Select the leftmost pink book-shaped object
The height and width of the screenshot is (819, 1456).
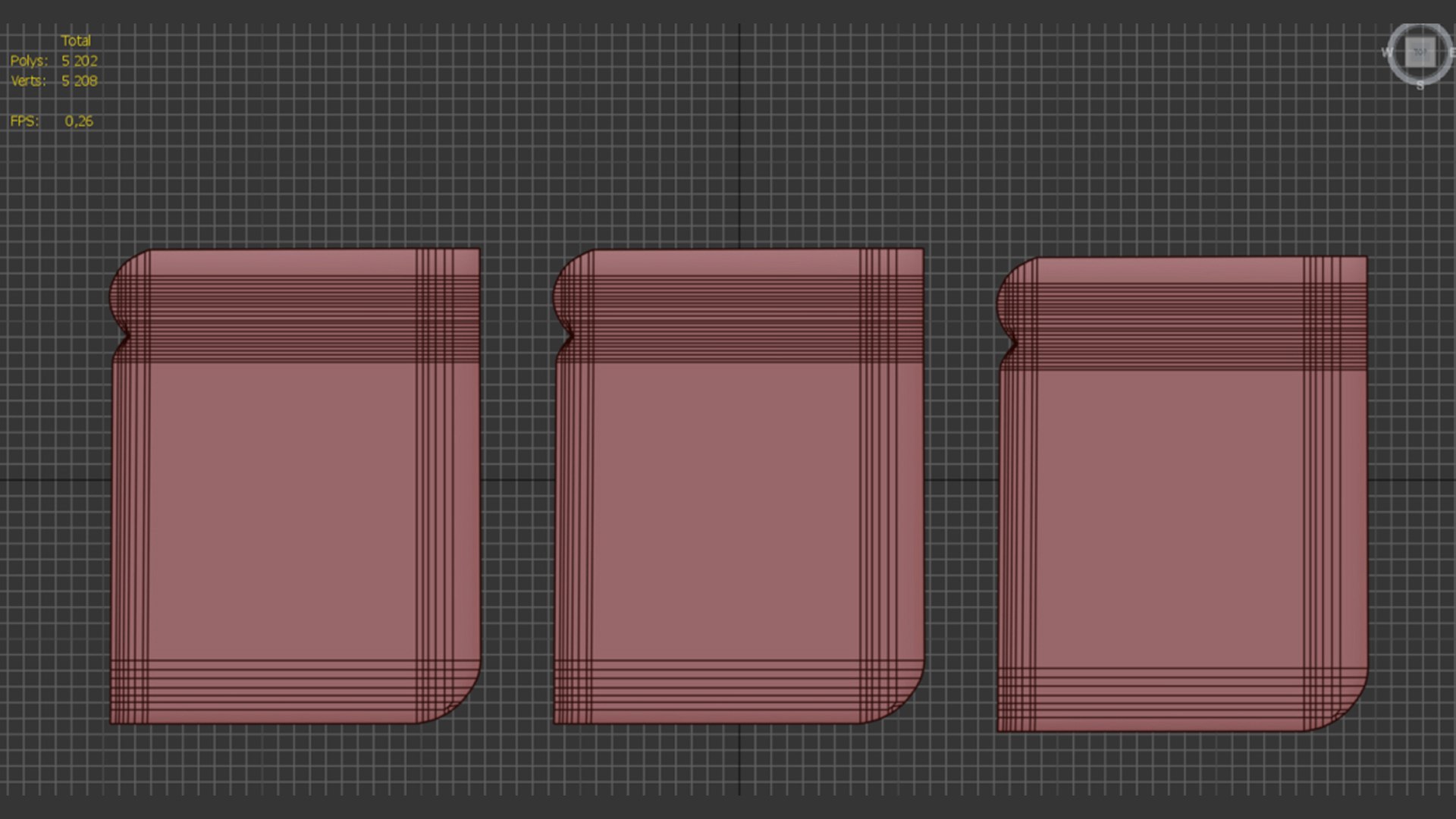click(x=295, y=486)
